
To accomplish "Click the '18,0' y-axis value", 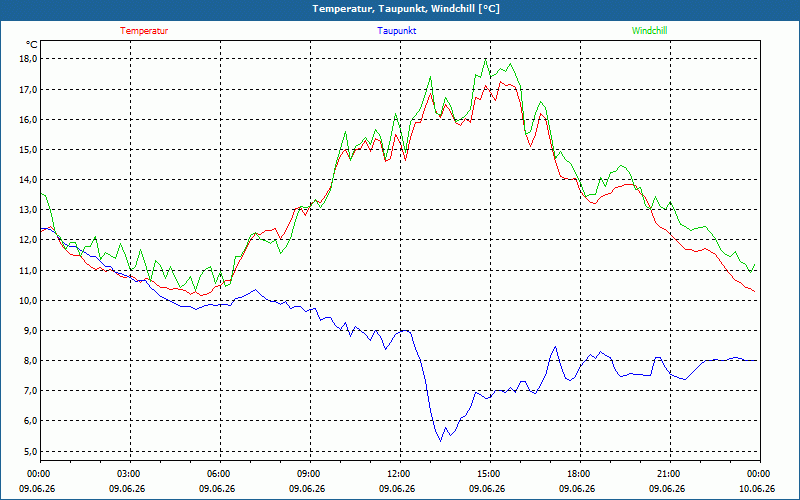I will coord(29,59).
